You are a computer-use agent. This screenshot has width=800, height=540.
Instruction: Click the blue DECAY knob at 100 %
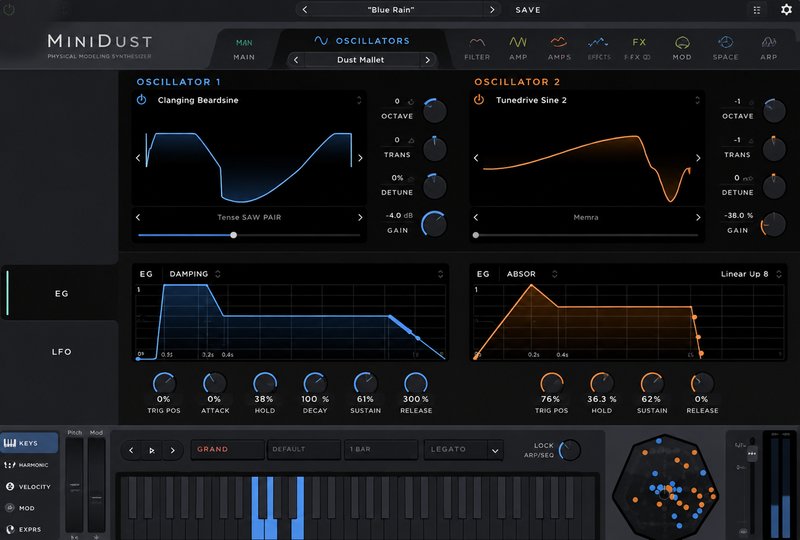click(x=315, y=383)
